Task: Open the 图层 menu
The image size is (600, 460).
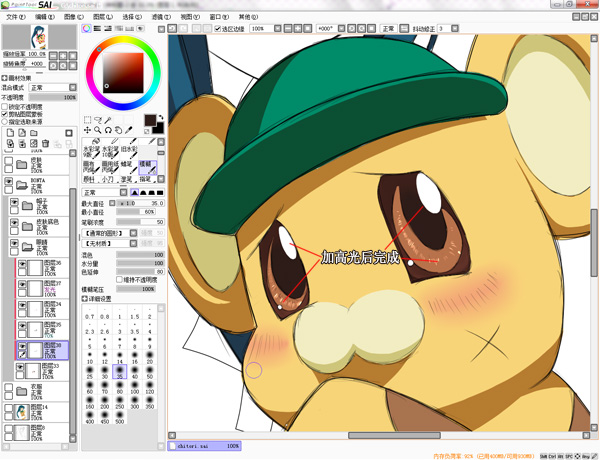Action: [102, 17]
